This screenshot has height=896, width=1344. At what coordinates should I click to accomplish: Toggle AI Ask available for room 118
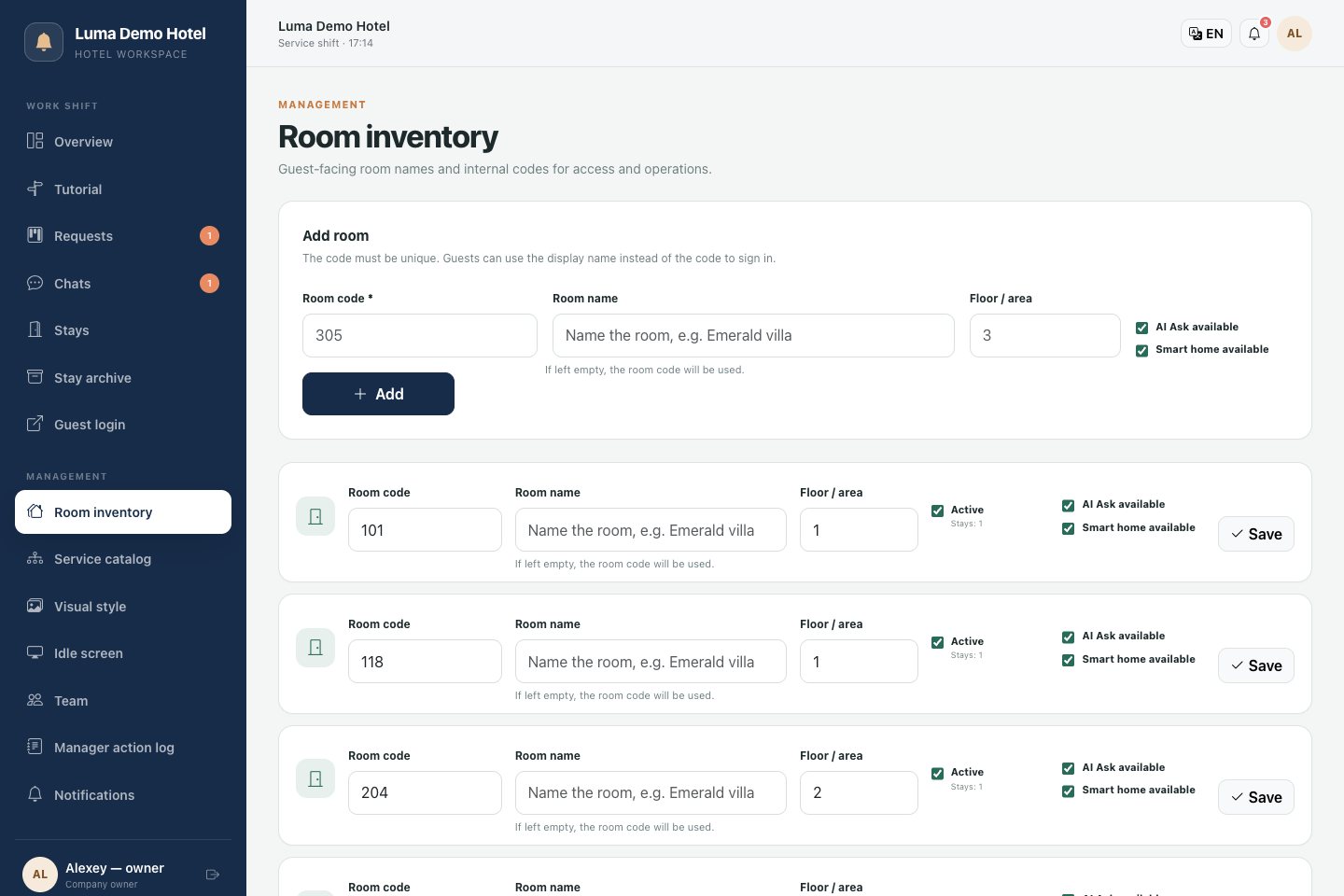[x=1068, y=637]
